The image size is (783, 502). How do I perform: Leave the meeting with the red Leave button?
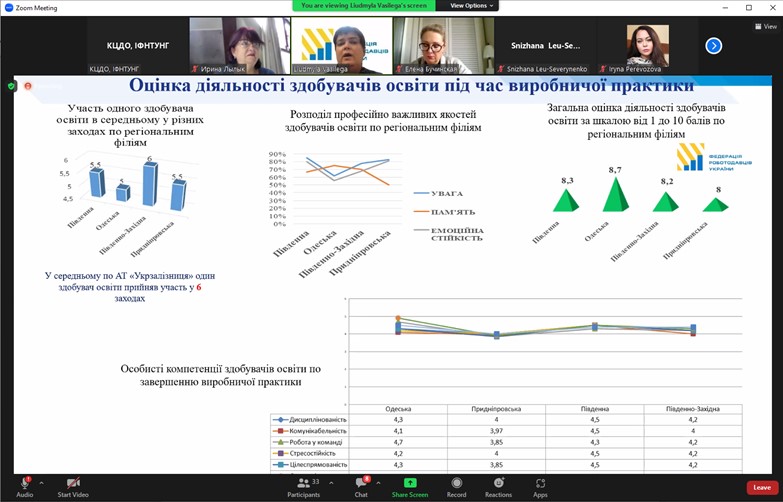pyautogui.click(x=761, y=487)
